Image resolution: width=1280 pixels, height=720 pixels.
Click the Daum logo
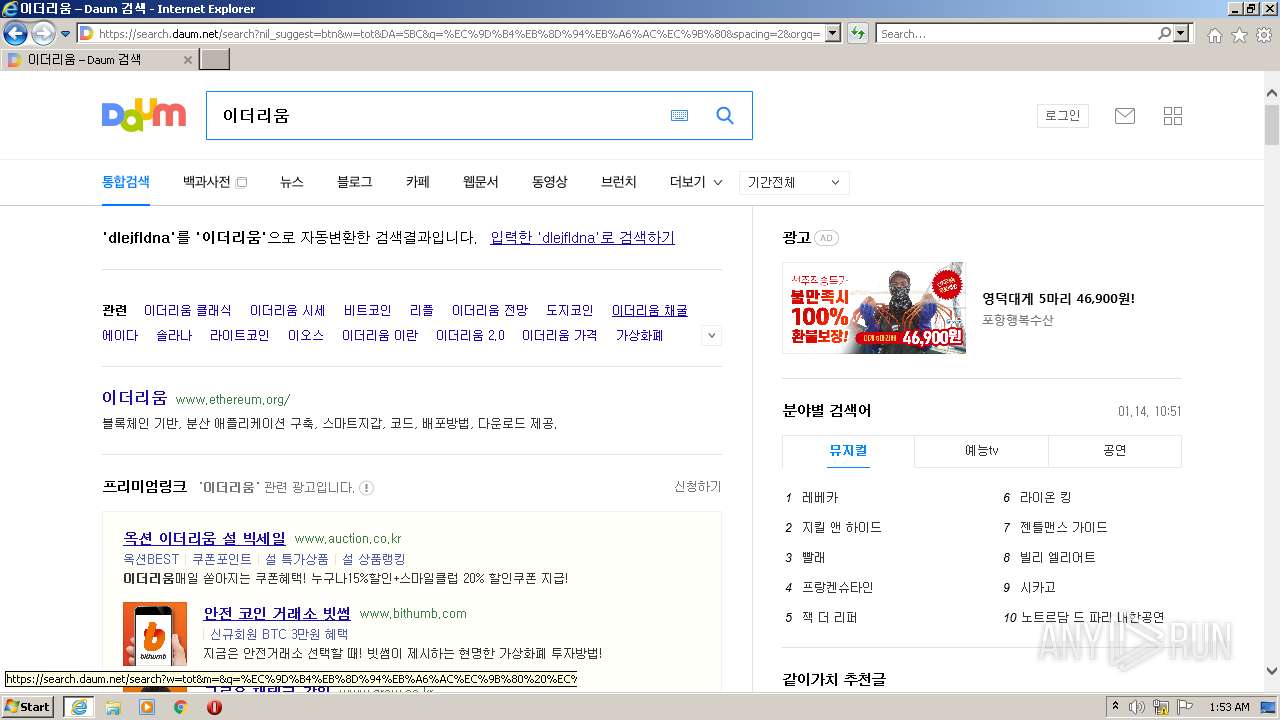(x=144, y=115)
